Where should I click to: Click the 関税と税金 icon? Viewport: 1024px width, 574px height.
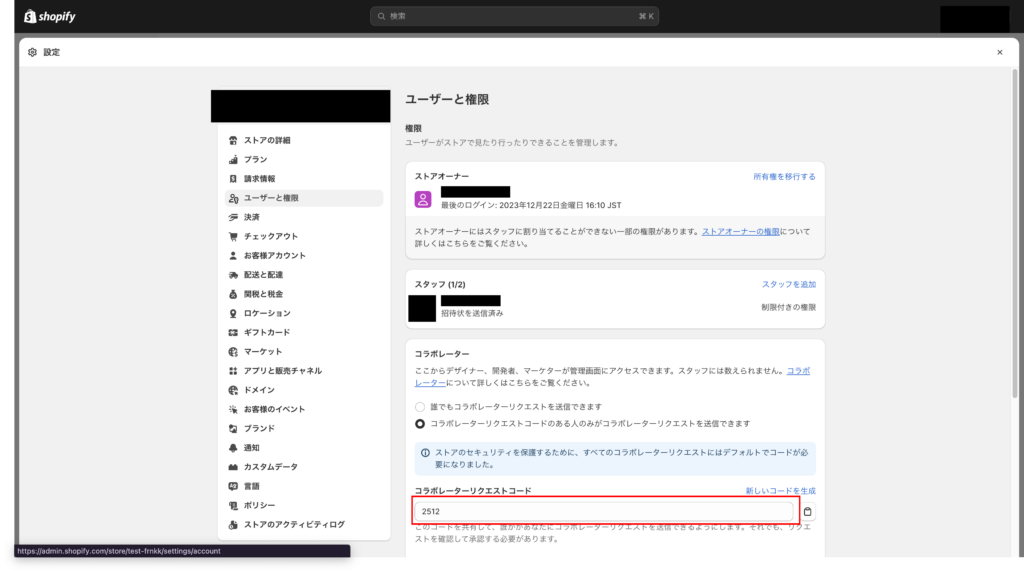coord(233,295)
